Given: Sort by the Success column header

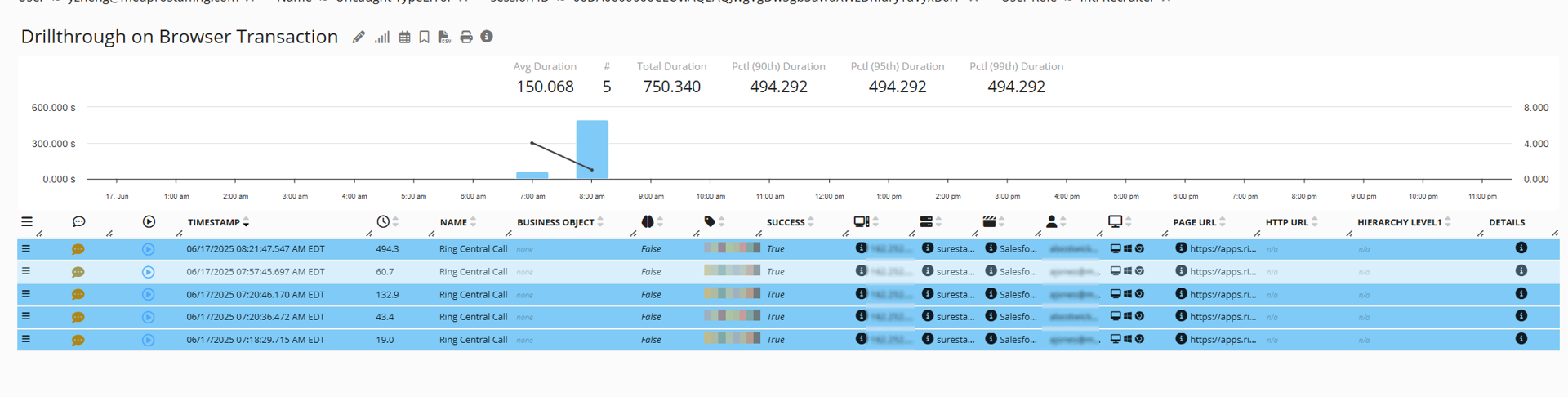Looking at the screenshot, I should pyautogui.click(x=786, y=222).
